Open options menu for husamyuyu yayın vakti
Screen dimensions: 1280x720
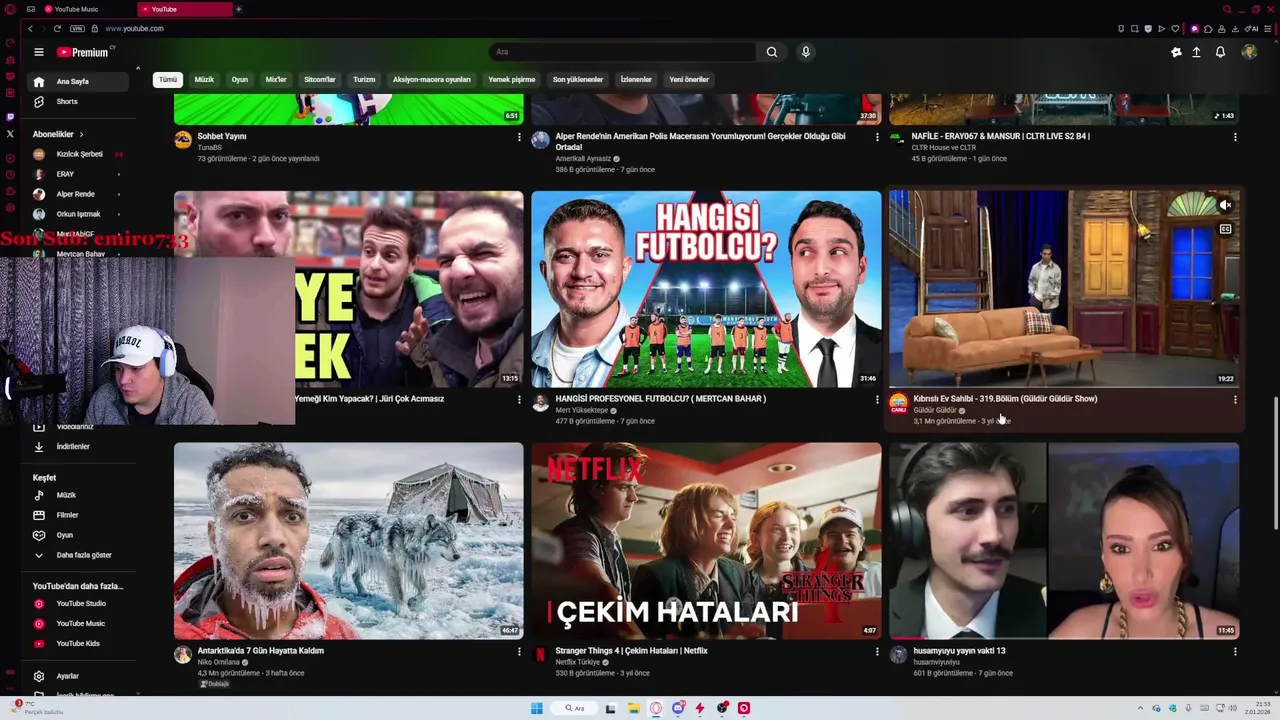click(x=1235, y=651)
